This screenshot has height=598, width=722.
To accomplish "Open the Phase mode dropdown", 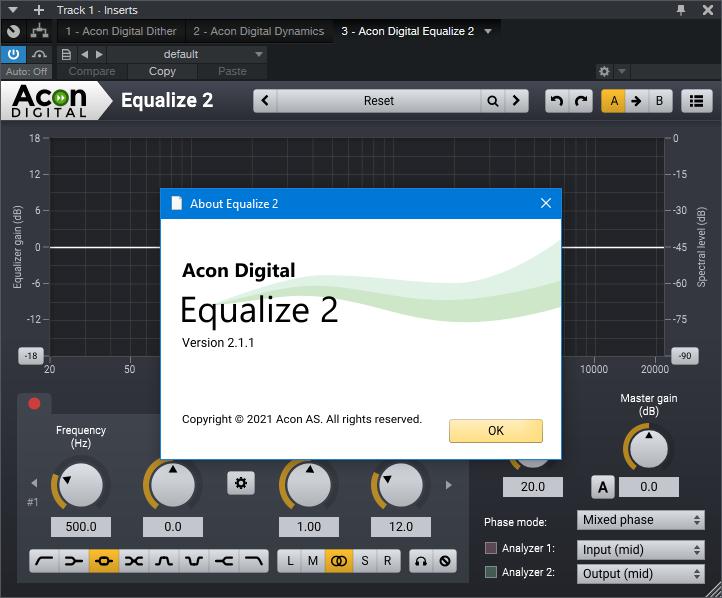I will click(640, 520).
